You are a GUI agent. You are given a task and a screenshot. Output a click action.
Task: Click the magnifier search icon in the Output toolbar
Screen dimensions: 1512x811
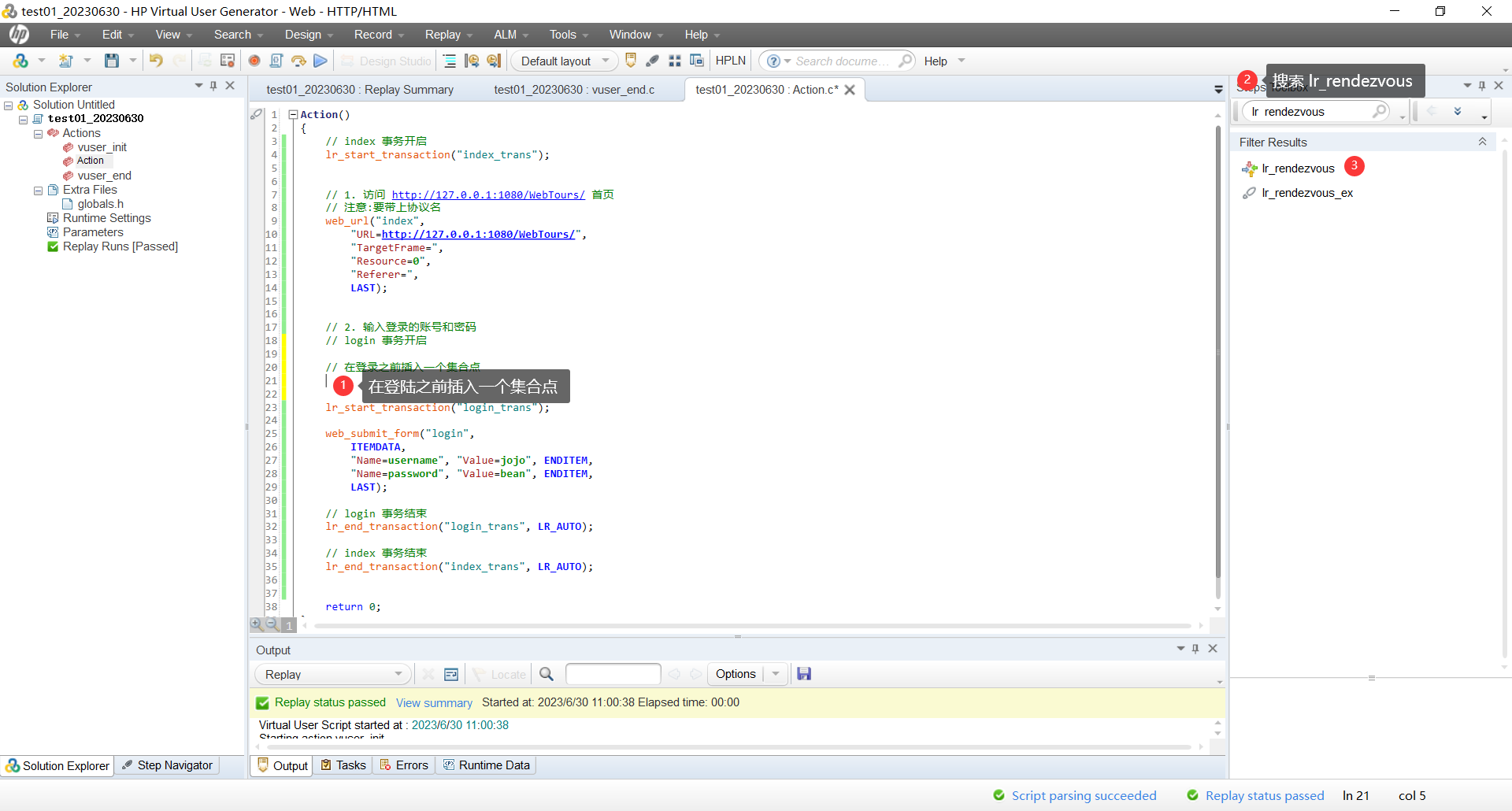coord(547,674)
